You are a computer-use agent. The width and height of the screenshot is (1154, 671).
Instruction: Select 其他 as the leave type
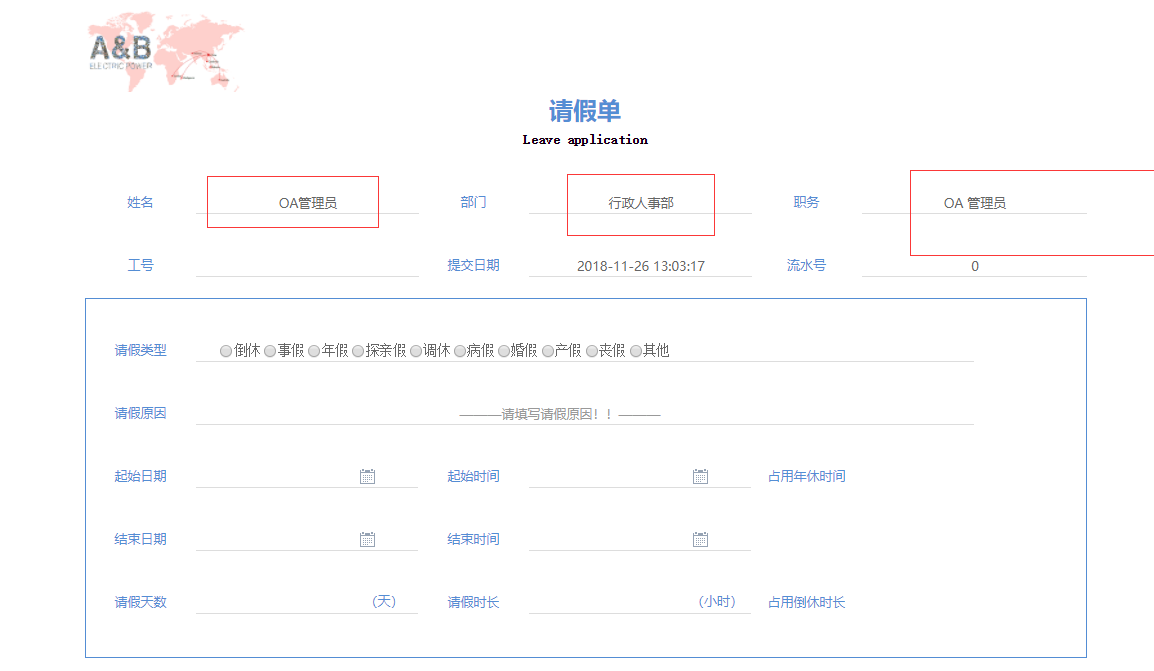(636, 351)
